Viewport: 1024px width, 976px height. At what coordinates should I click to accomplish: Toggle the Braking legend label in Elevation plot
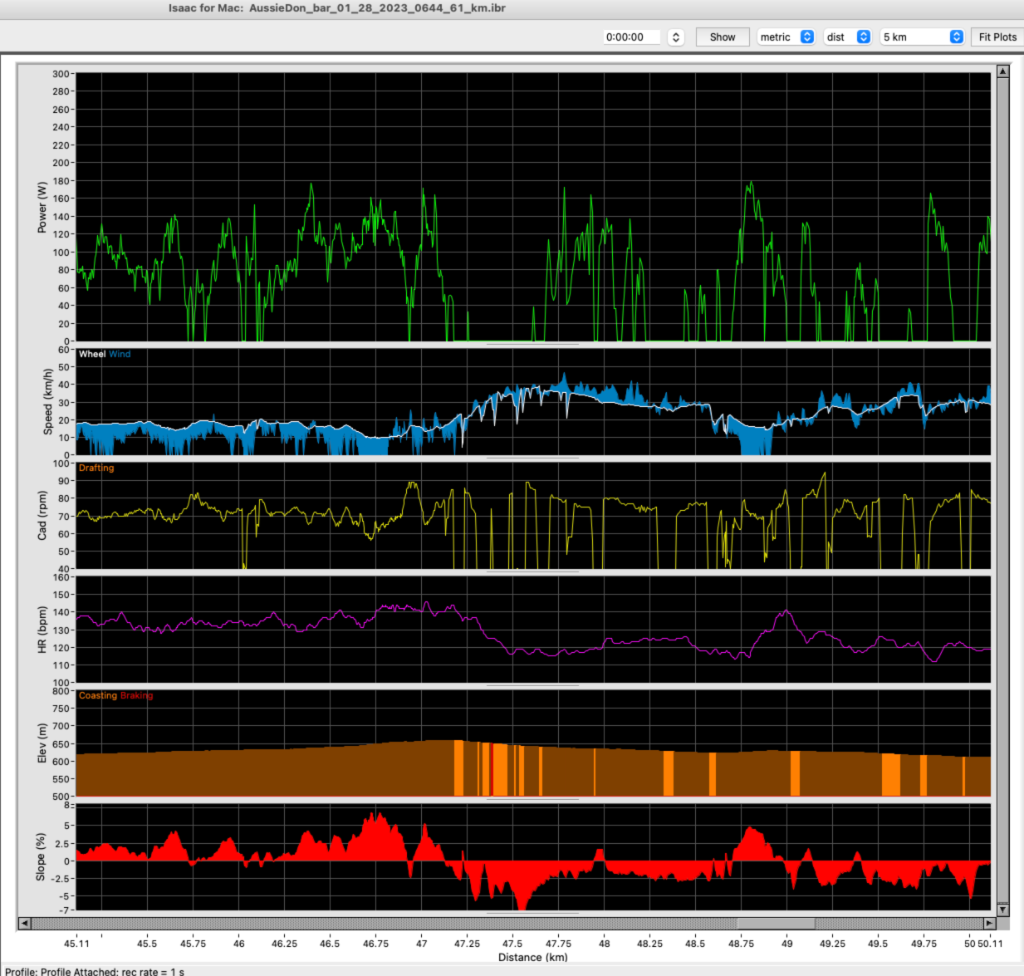point(138,695)
